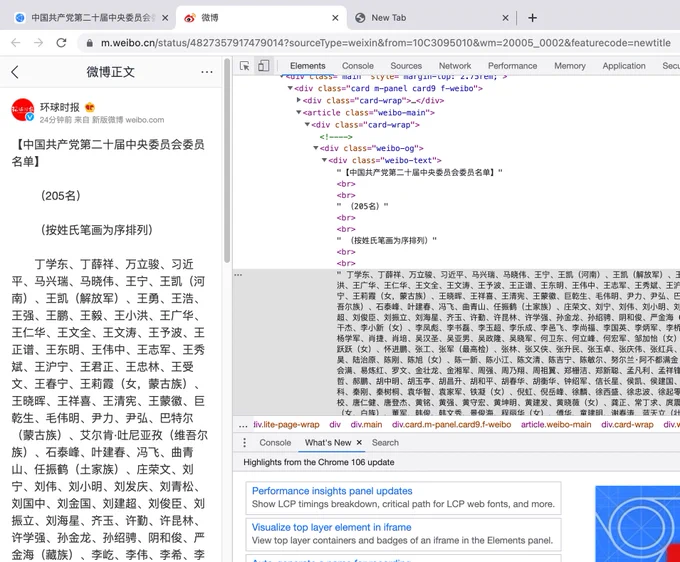Click the browser back arrow

(x=16, y=42)
